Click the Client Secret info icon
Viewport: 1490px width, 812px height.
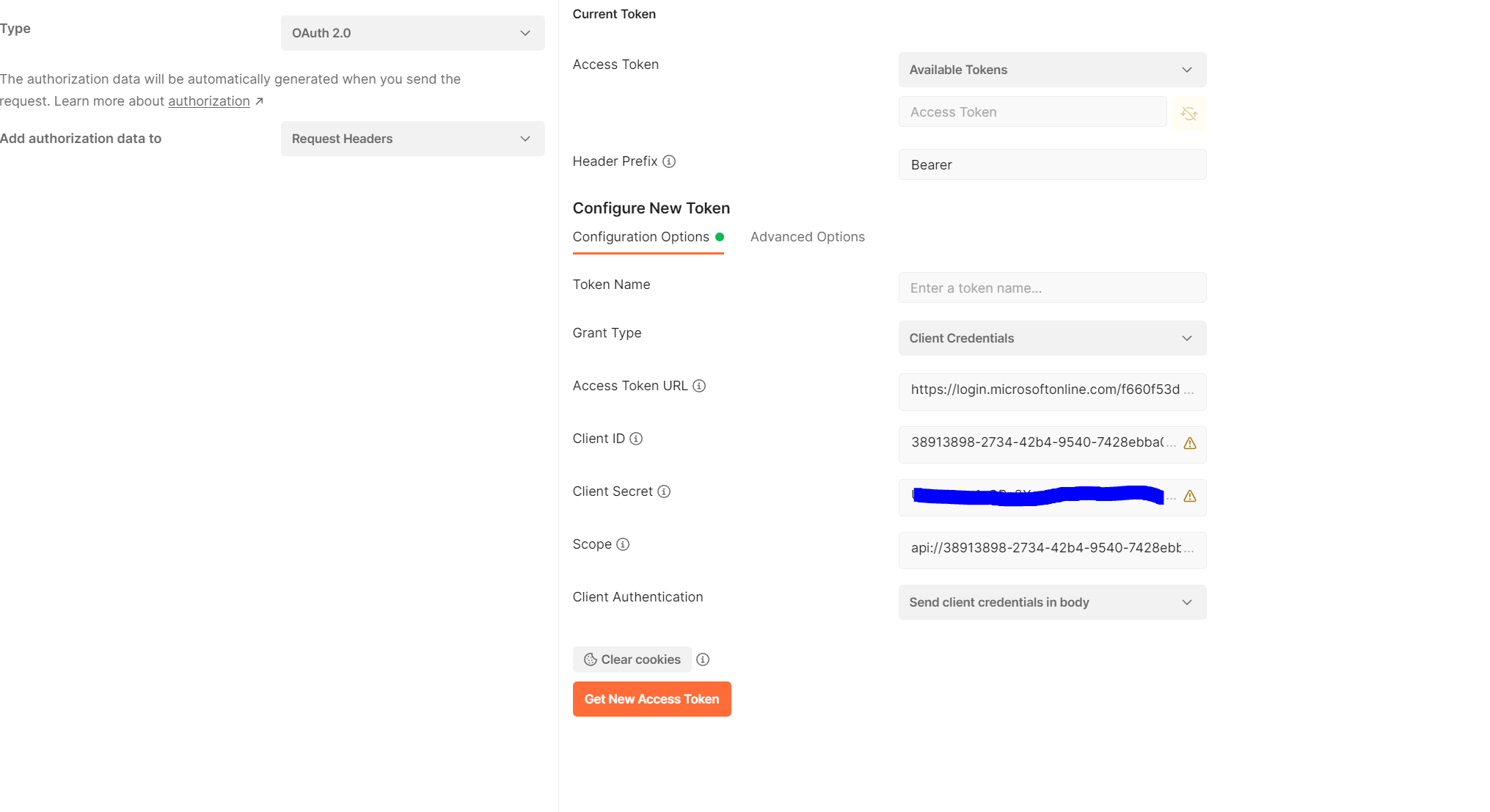click(663, 491)
